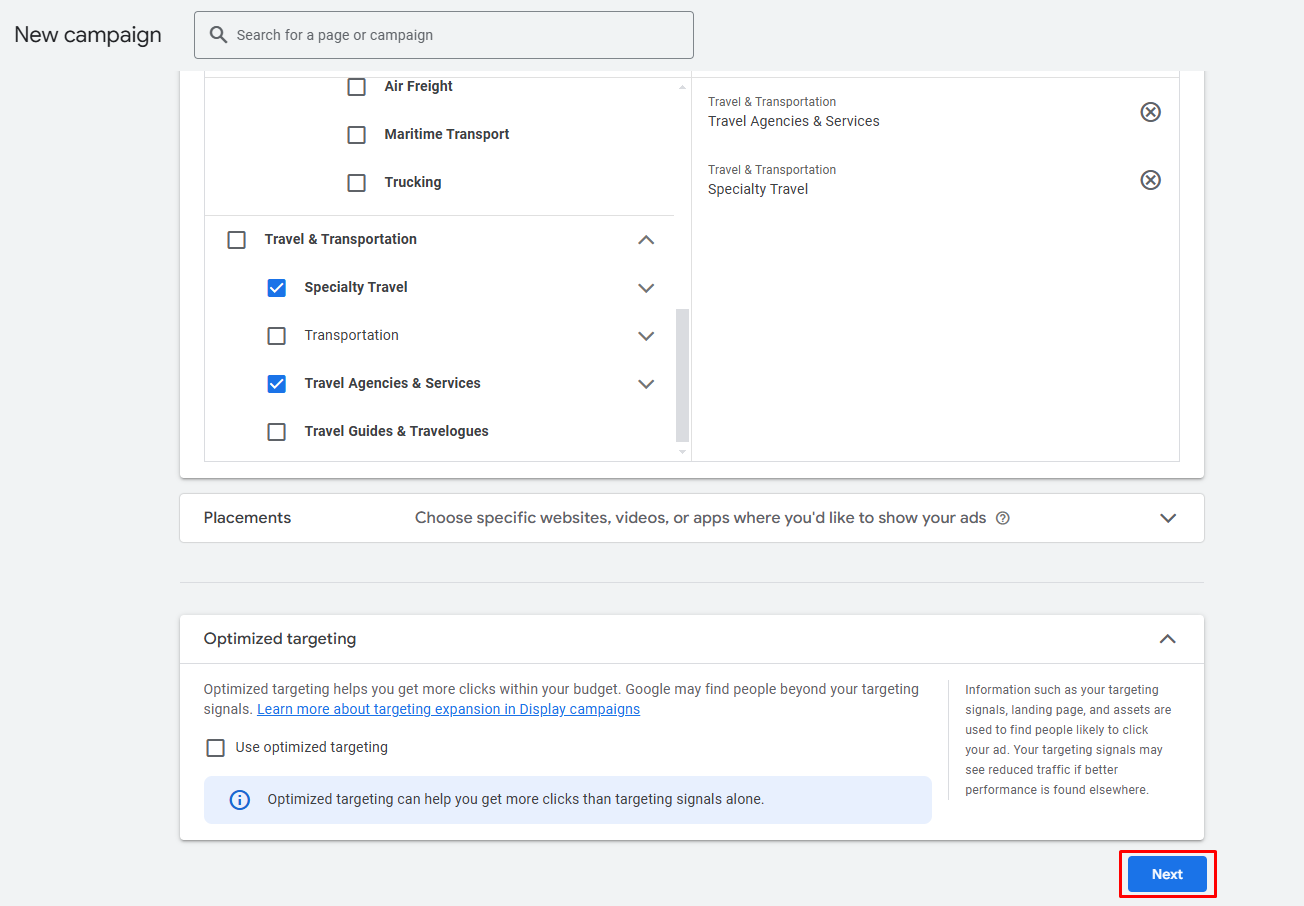Viewport: 1304px width, 906px height.
Task: Tick the Trucking checkbox
Action: coord(357,183)
